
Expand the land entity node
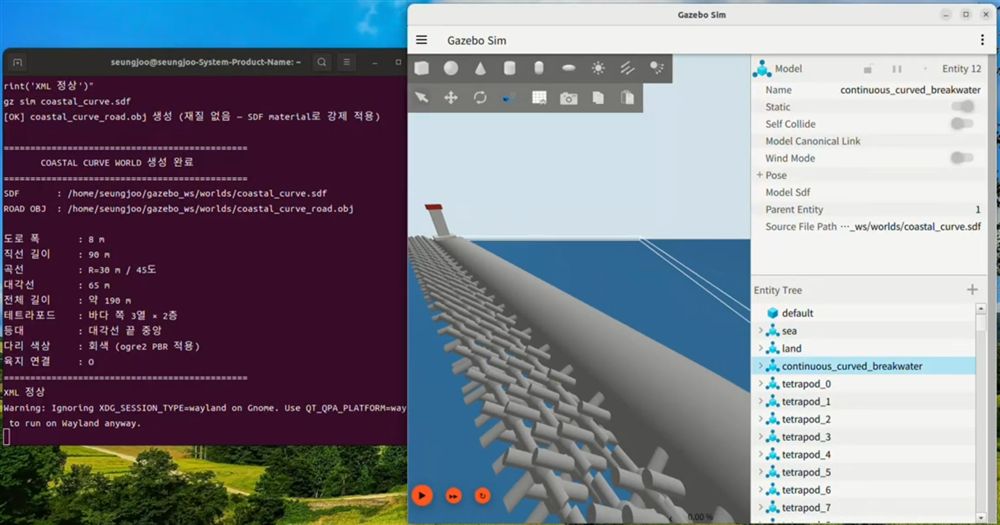pos(760,348)
